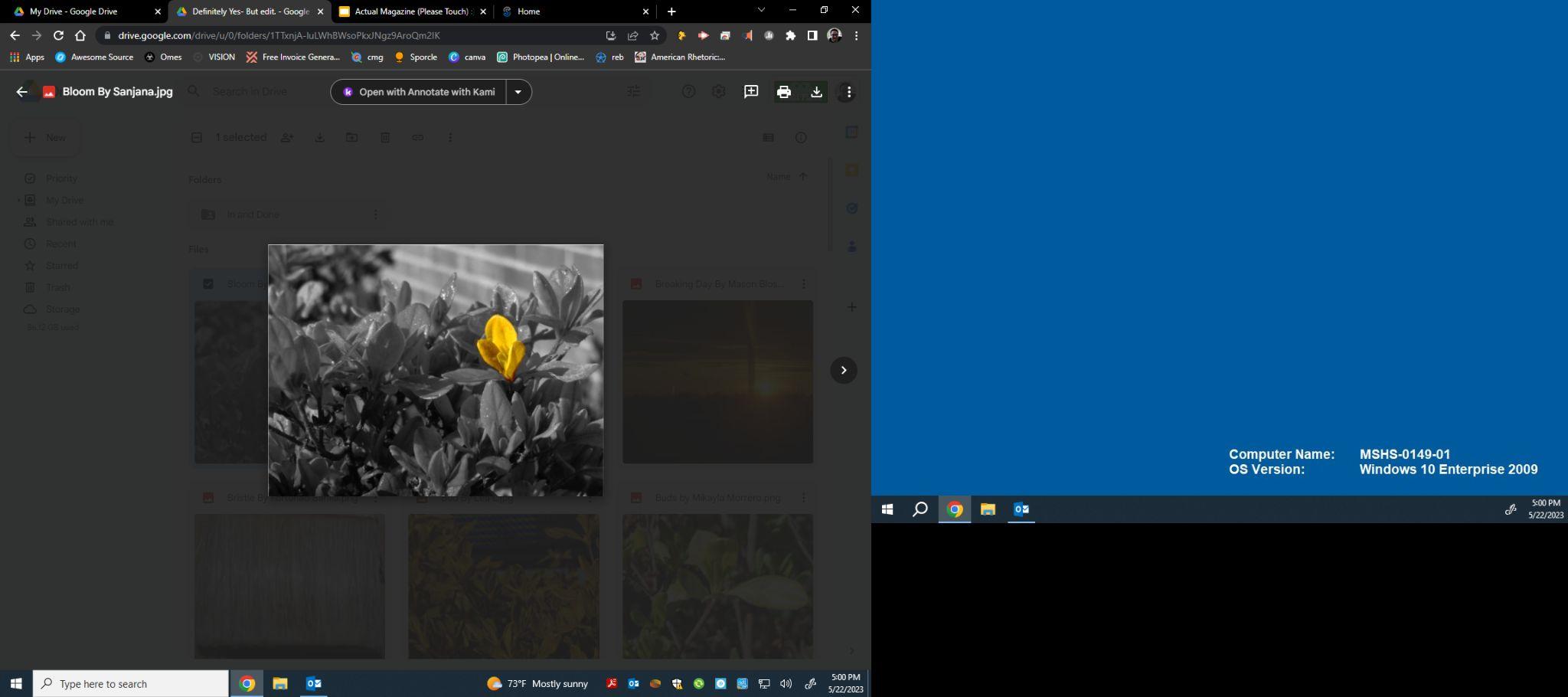Open Outlook from left taskbar
Screen dimensions: 1568x697
pos(314,684)
